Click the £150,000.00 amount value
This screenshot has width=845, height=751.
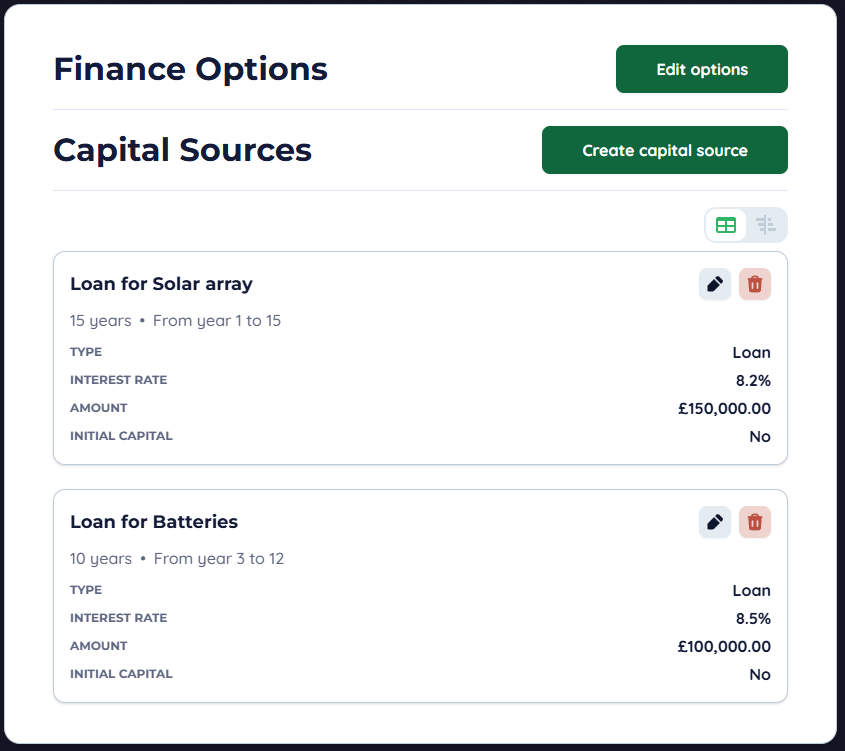tap(724, 408)
